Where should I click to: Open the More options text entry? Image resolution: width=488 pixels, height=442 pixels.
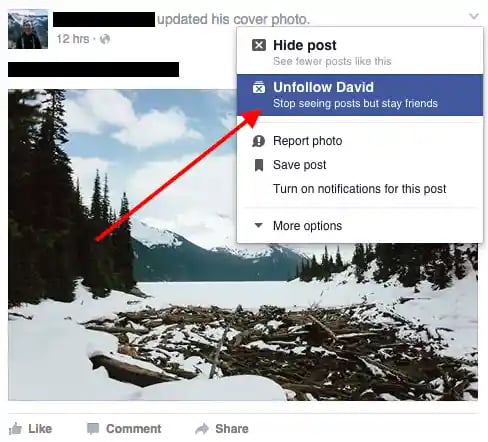point(307,226)
